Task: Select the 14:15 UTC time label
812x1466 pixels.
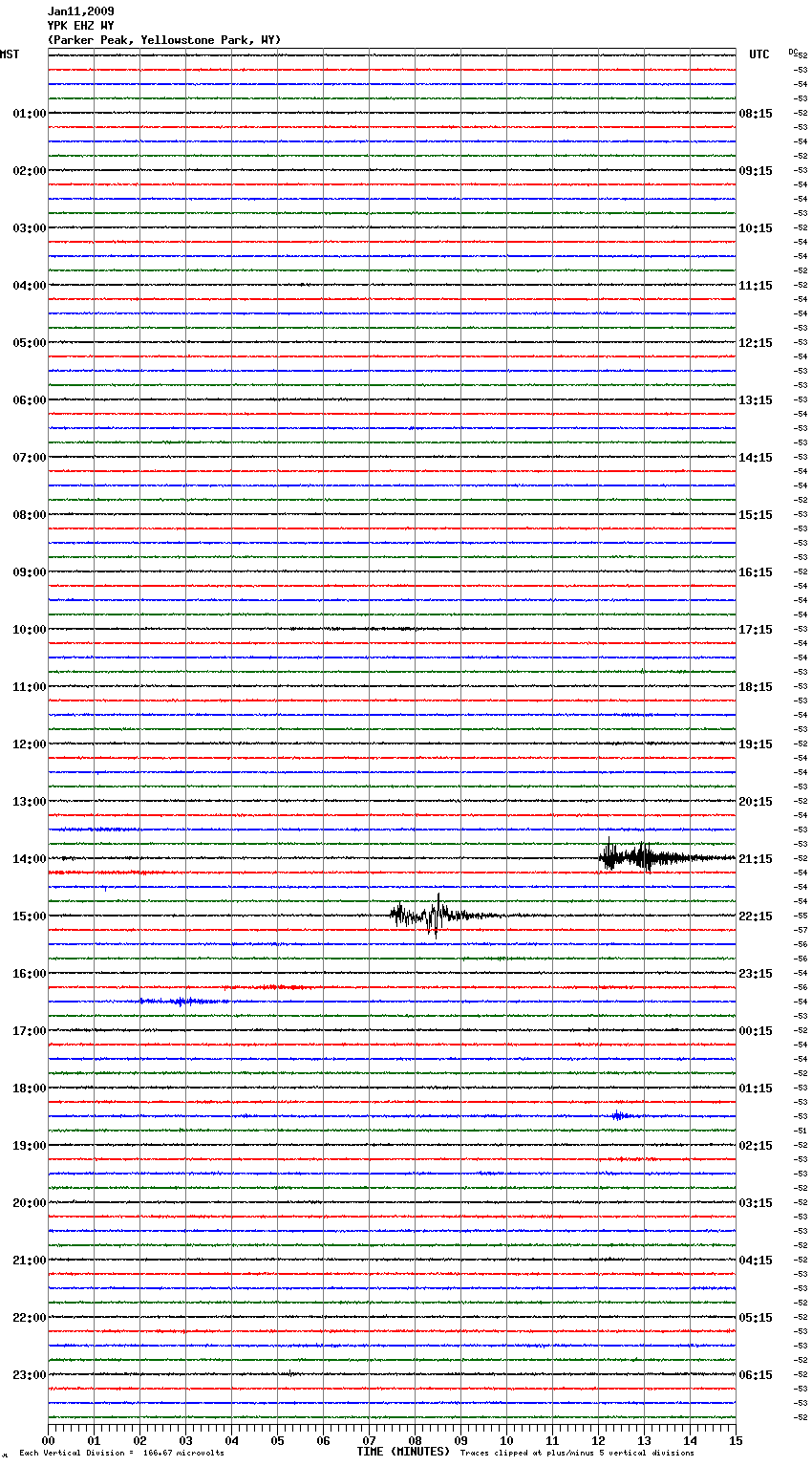Action: [x=756, y=458]
